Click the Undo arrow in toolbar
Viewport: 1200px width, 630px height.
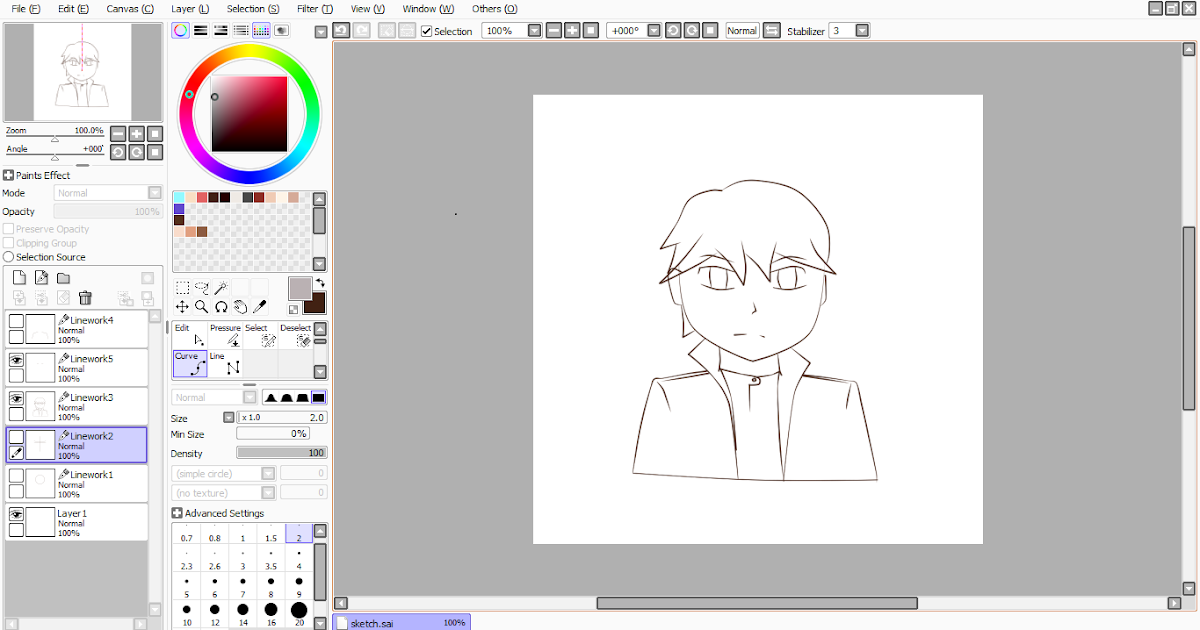(x=341, y=31)
